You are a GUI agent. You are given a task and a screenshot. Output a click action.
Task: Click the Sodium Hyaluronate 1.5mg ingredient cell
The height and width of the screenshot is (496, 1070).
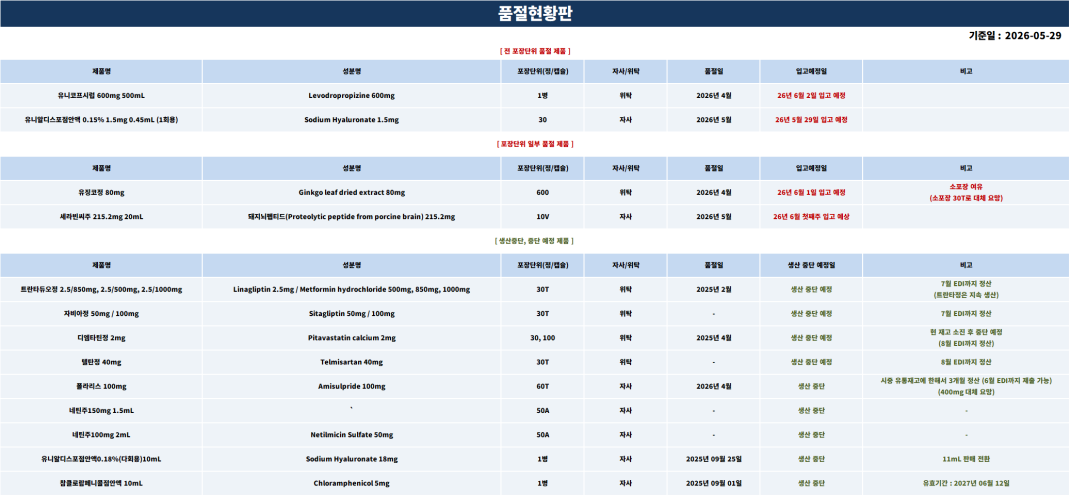pos(351,119)
